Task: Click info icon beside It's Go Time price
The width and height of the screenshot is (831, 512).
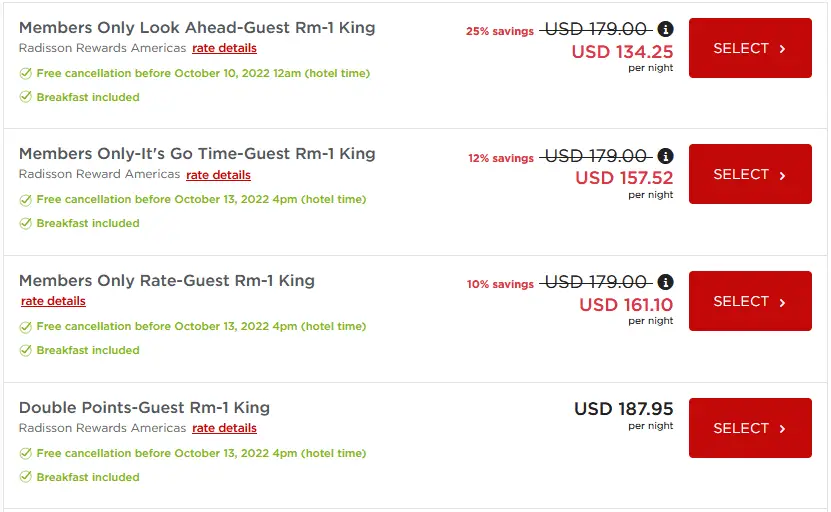Action: (x=666, y=156)
